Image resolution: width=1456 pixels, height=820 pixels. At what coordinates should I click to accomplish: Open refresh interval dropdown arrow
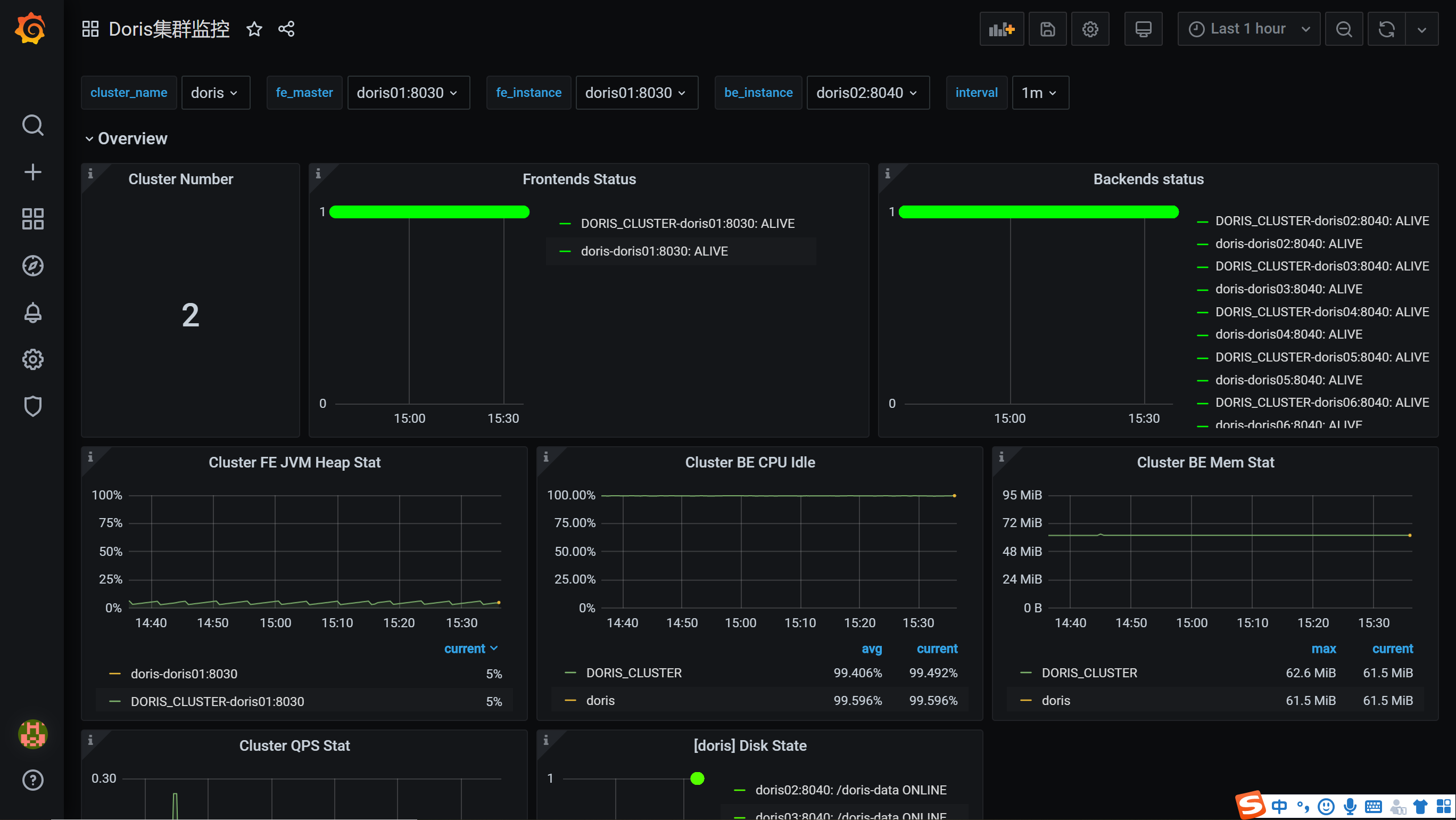[x=1421, y=29]
